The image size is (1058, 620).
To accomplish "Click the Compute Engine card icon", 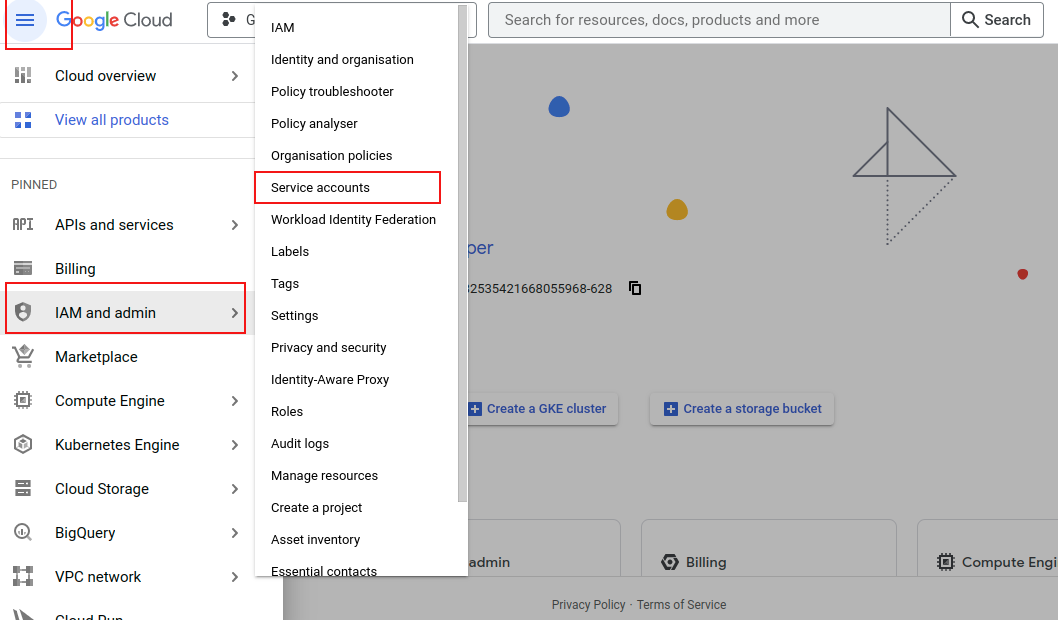I will [946, 562].
